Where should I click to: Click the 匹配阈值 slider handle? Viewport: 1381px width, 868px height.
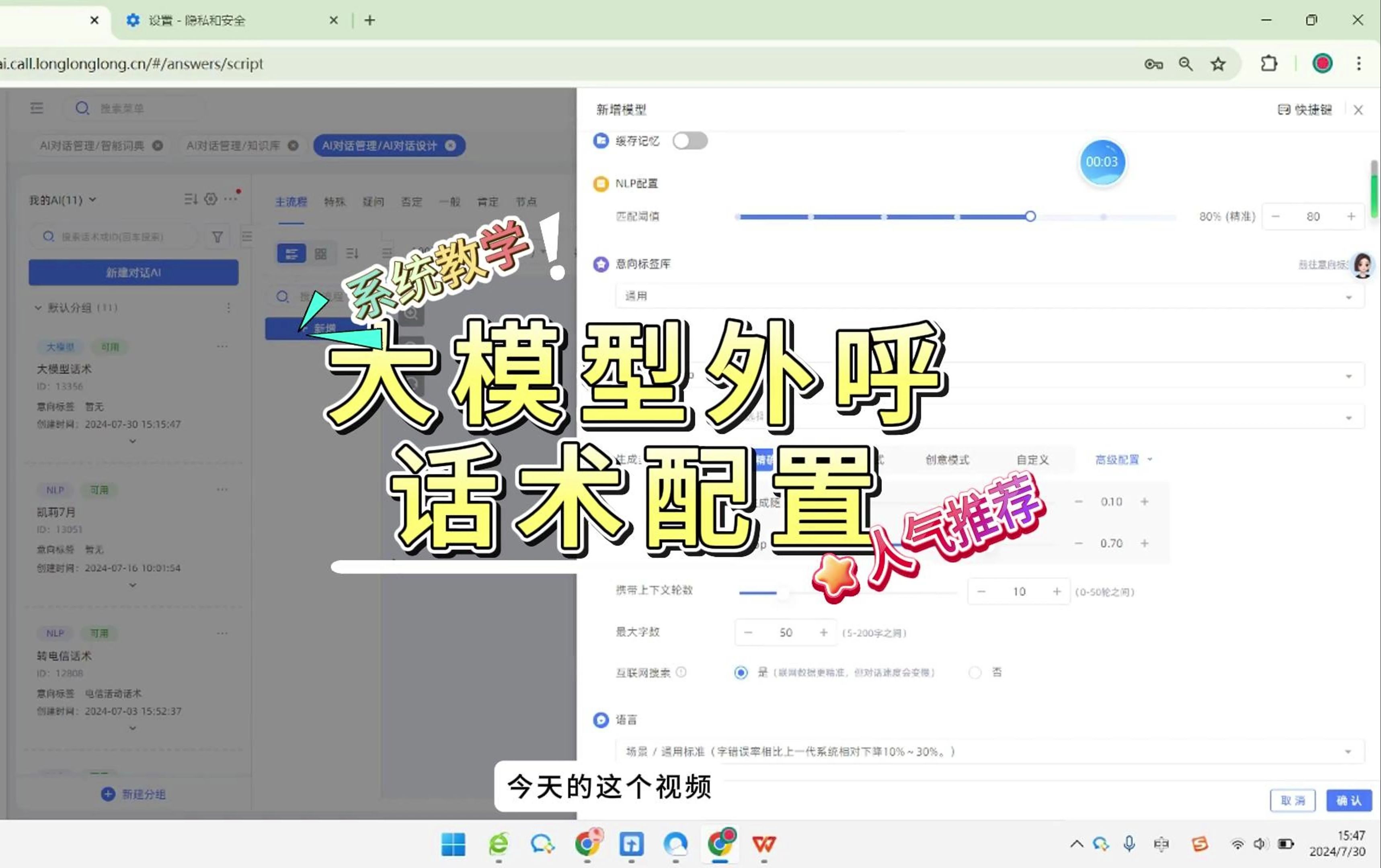[x=1030, y=216]
